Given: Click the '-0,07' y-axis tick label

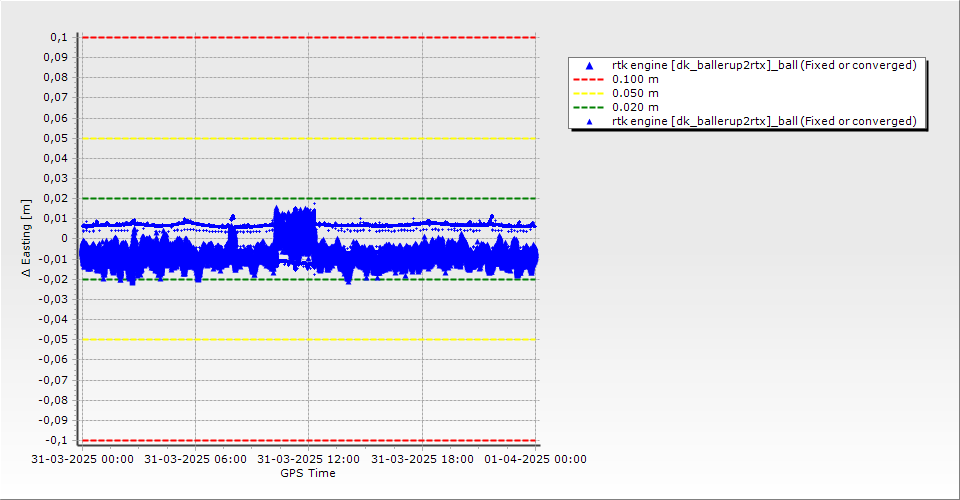Looking at the screenshot, I should point(54,380).
